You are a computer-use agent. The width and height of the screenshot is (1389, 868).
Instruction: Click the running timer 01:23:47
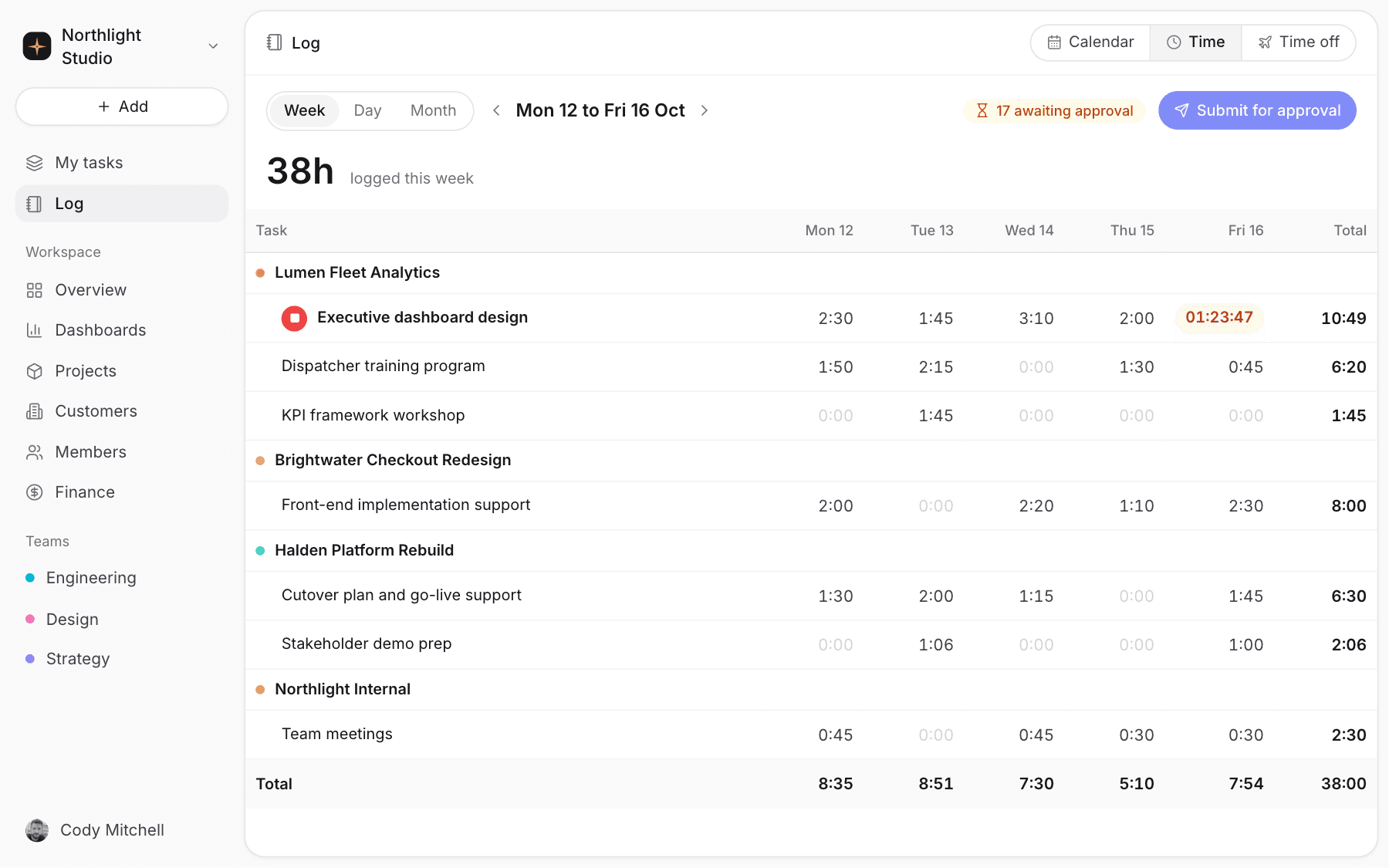click(1219, 317)
